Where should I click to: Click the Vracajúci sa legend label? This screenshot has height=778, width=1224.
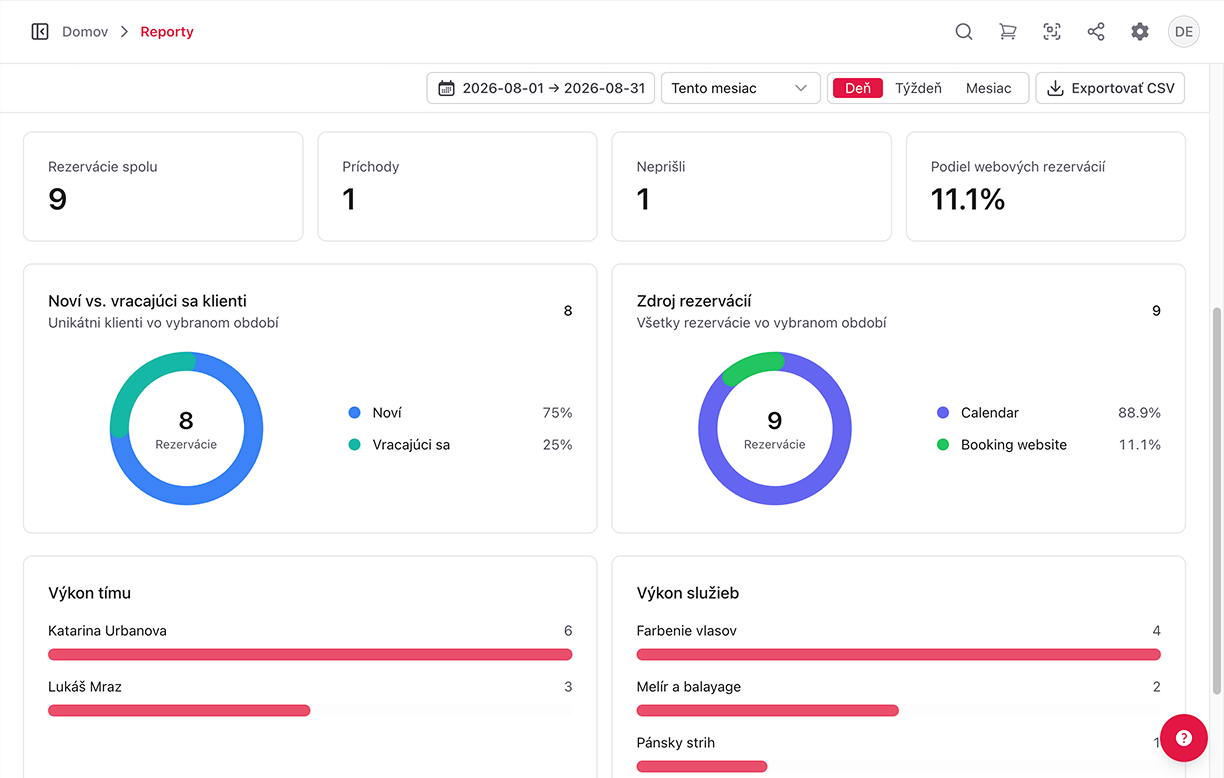point(411,444)
